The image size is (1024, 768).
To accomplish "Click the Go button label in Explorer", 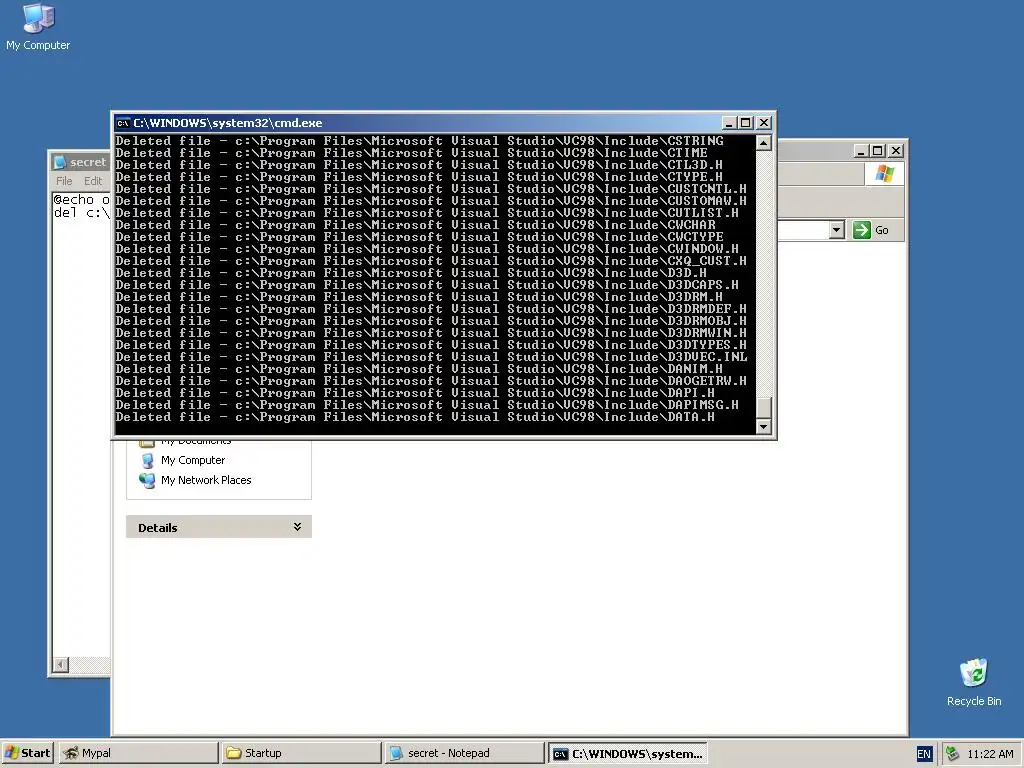I will coord(882,230).
